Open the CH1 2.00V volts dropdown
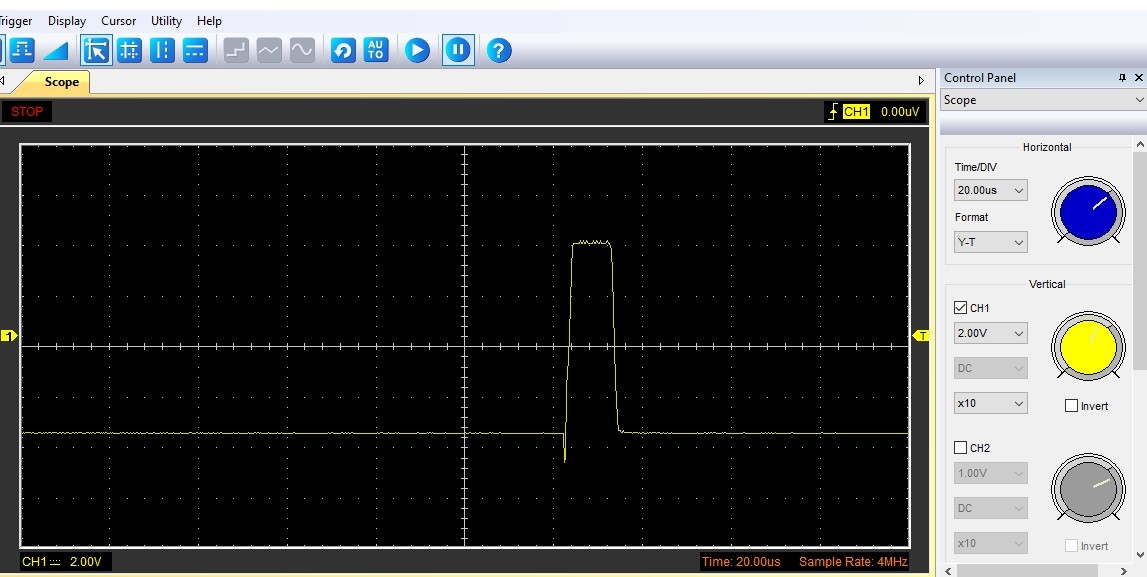1147x577 pixels. pos(990,333)
